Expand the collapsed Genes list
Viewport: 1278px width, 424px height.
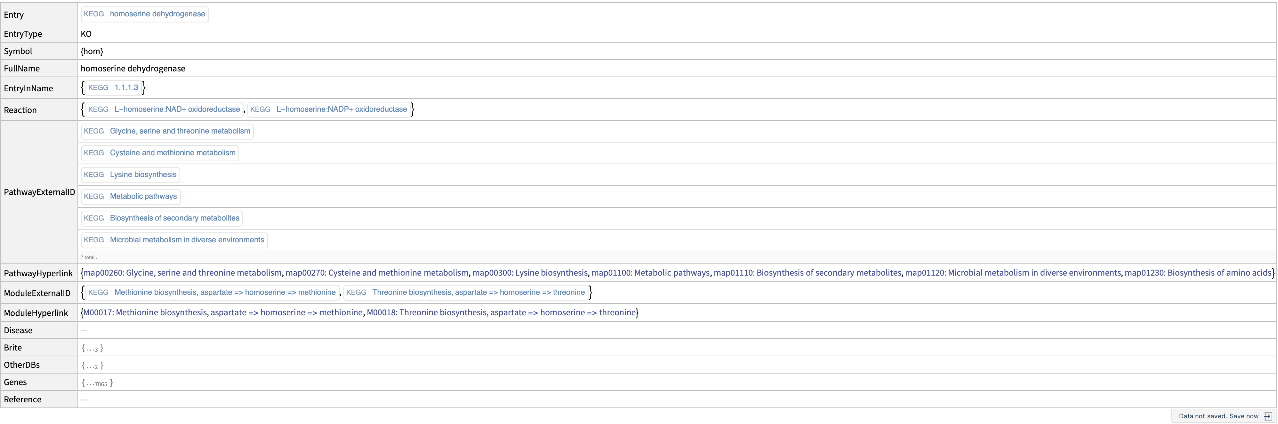(x=96, y=382)
